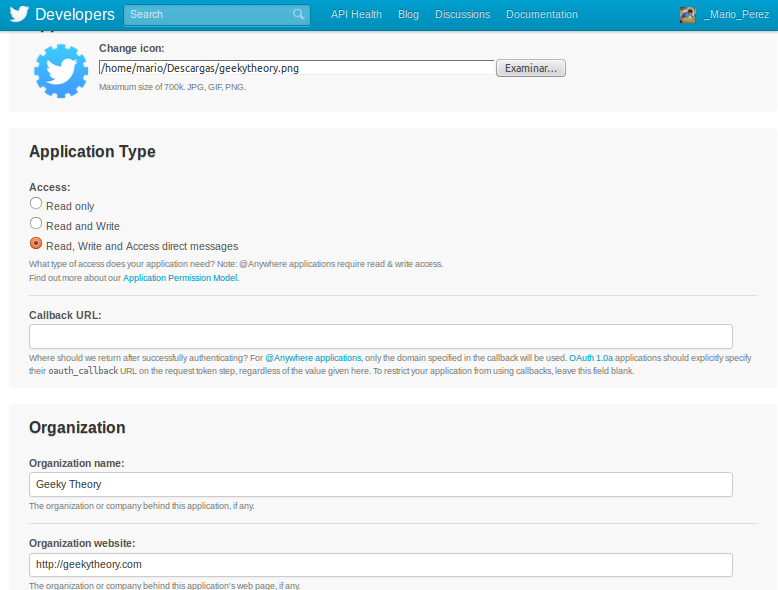
Task: Click the "Organization website:" label
Action: click(82, 543)
